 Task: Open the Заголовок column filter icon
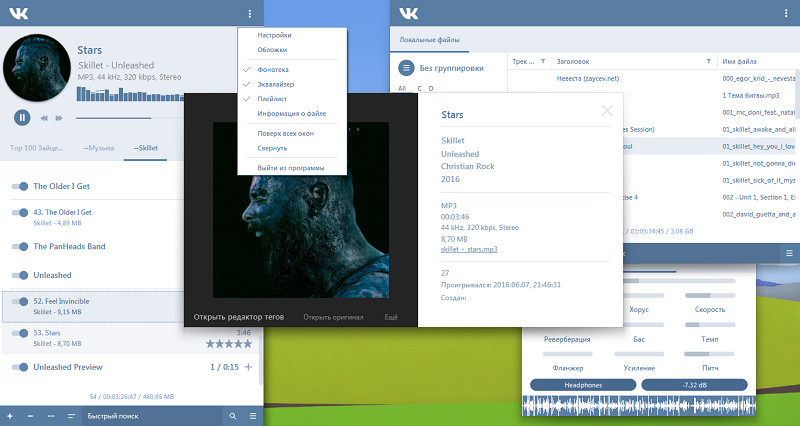[709, 61]
